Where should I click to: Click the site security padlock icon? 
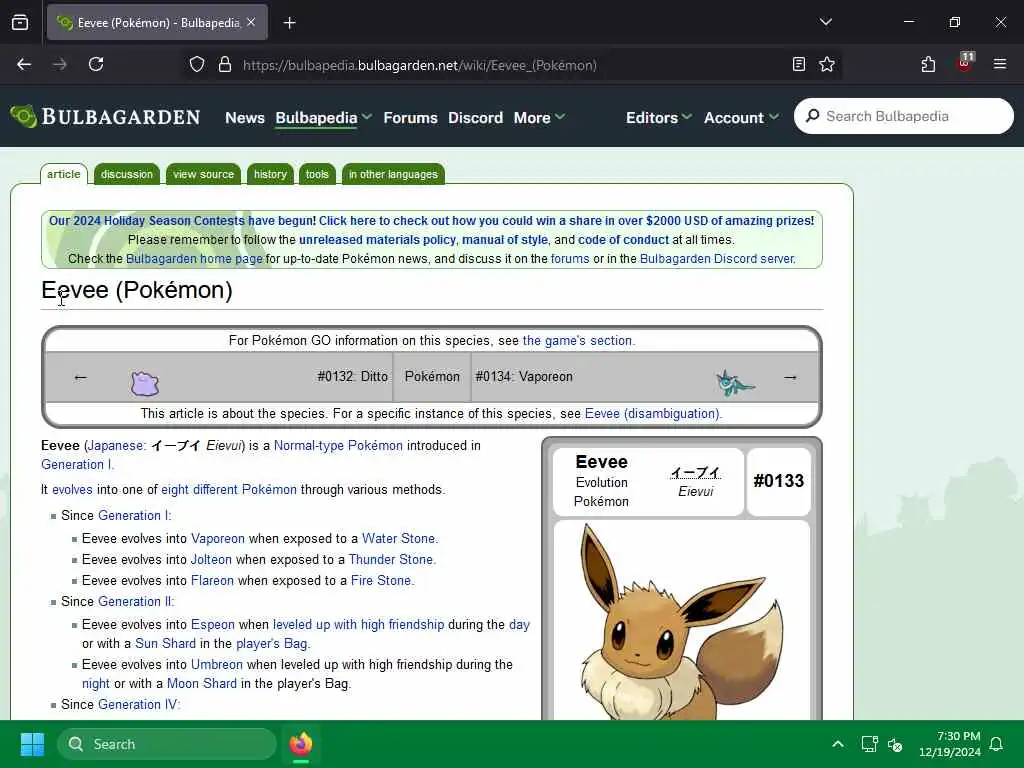pyautogui.click(x=225, y=64)
